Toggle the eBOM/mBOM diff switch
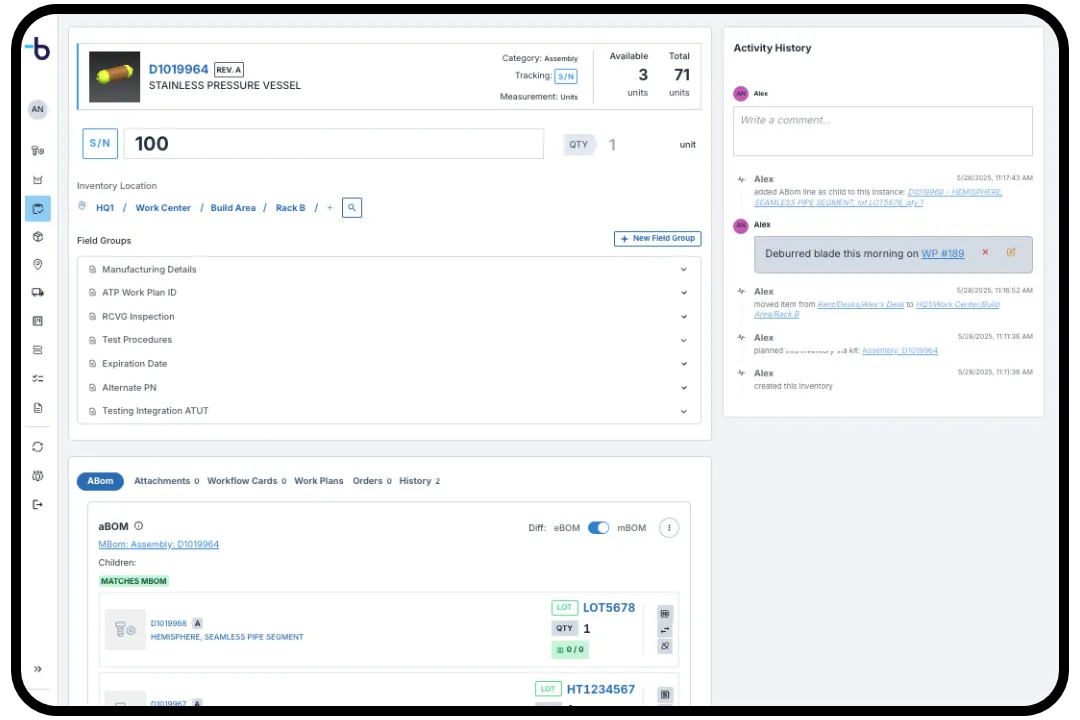The width and height of the screenshot is (1080, 720). [598, 528]
